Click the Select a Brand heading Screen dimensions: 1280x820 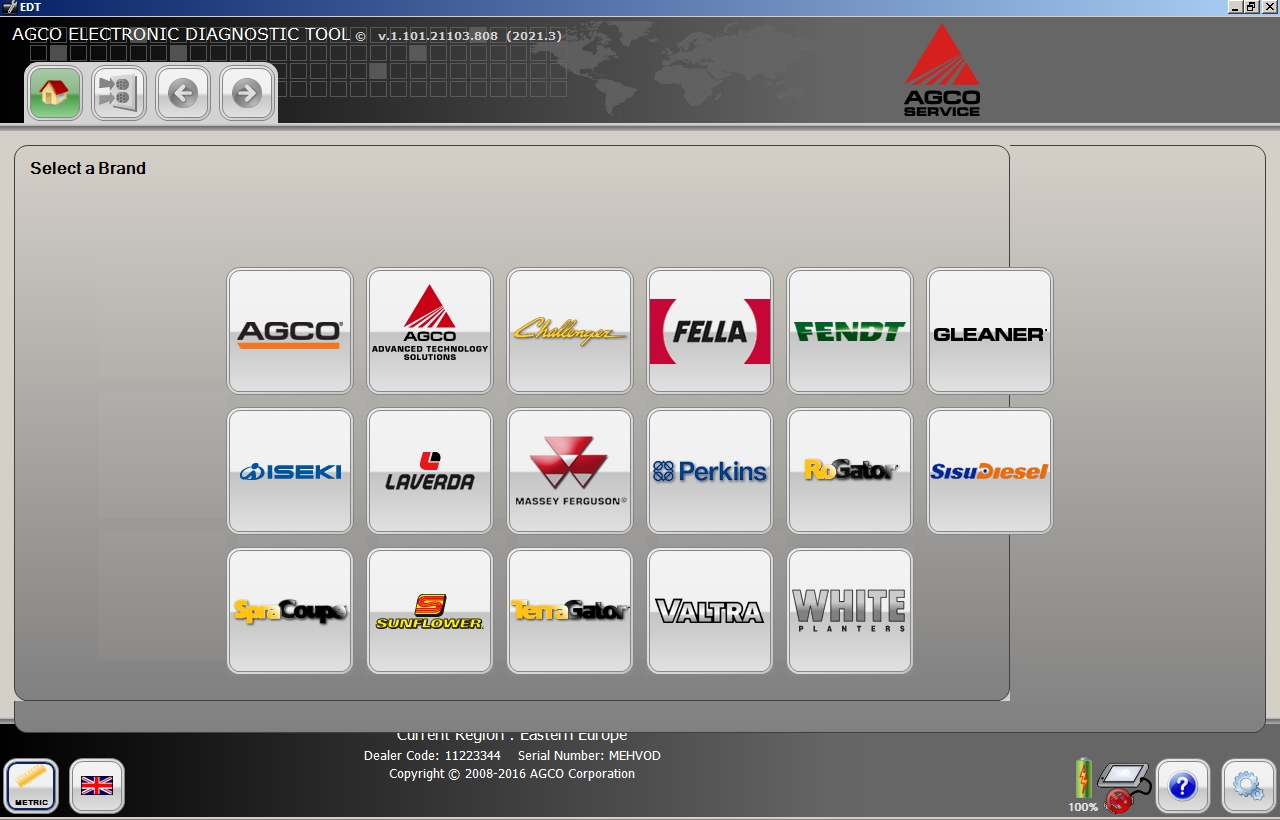[88, 168]
